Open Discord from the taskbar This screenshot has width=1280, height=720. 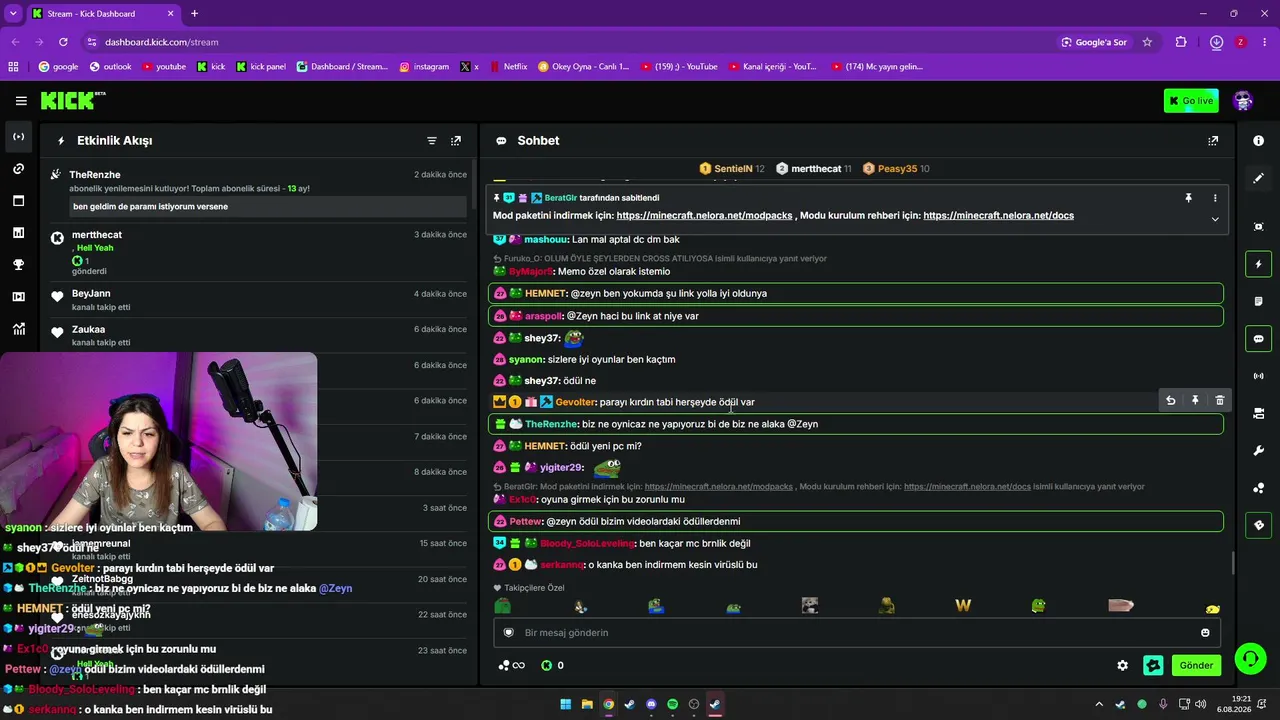651,704
